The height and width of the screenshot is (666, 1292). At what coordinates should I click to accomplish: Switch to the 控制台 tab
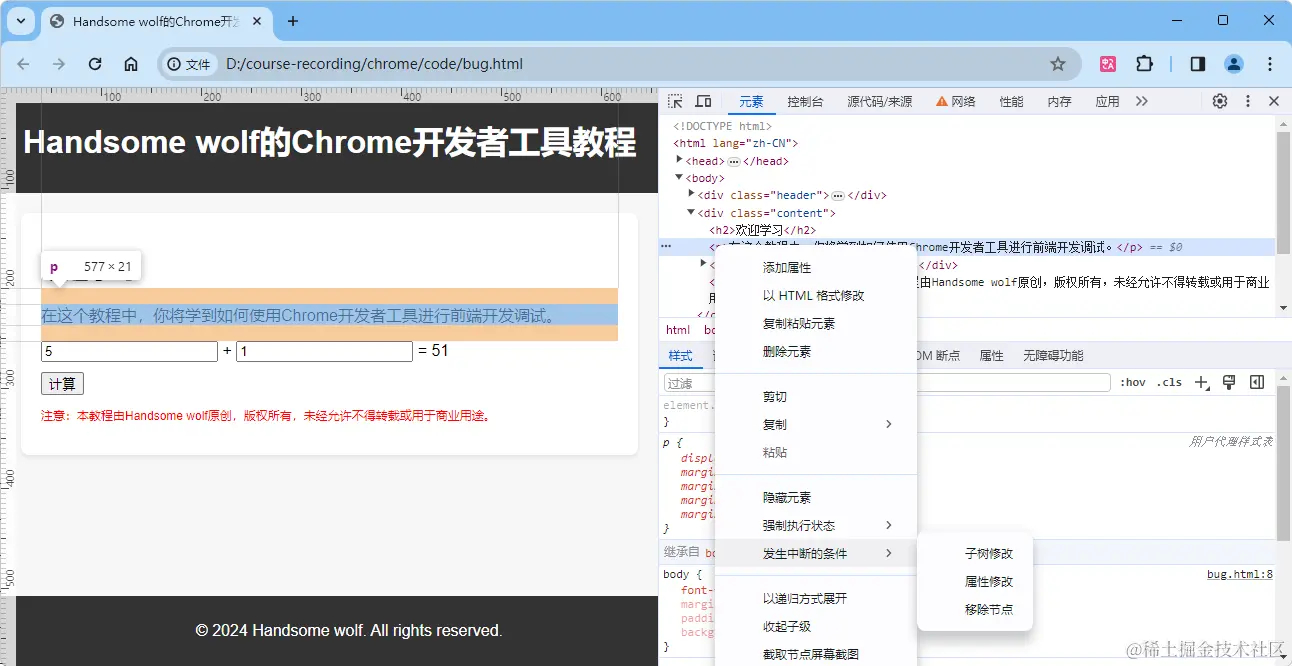click(805, 101)
